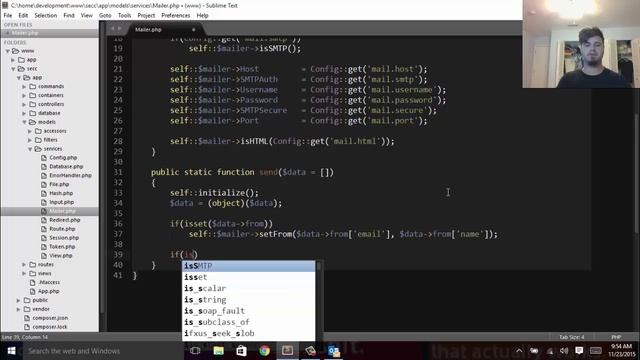Go to previous tab arrow
This screenshot has height=360, width=640.
pos(113,29)
